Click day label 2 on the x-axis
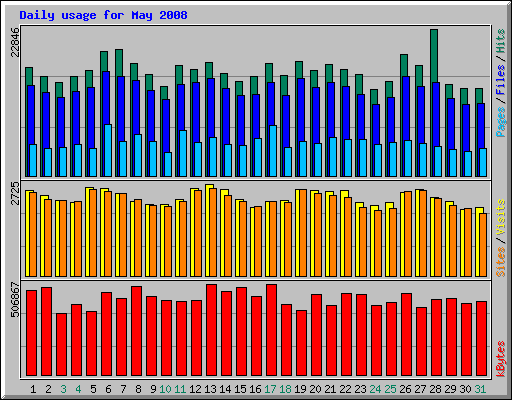This screenshot has height=400, width=512. 48,389
